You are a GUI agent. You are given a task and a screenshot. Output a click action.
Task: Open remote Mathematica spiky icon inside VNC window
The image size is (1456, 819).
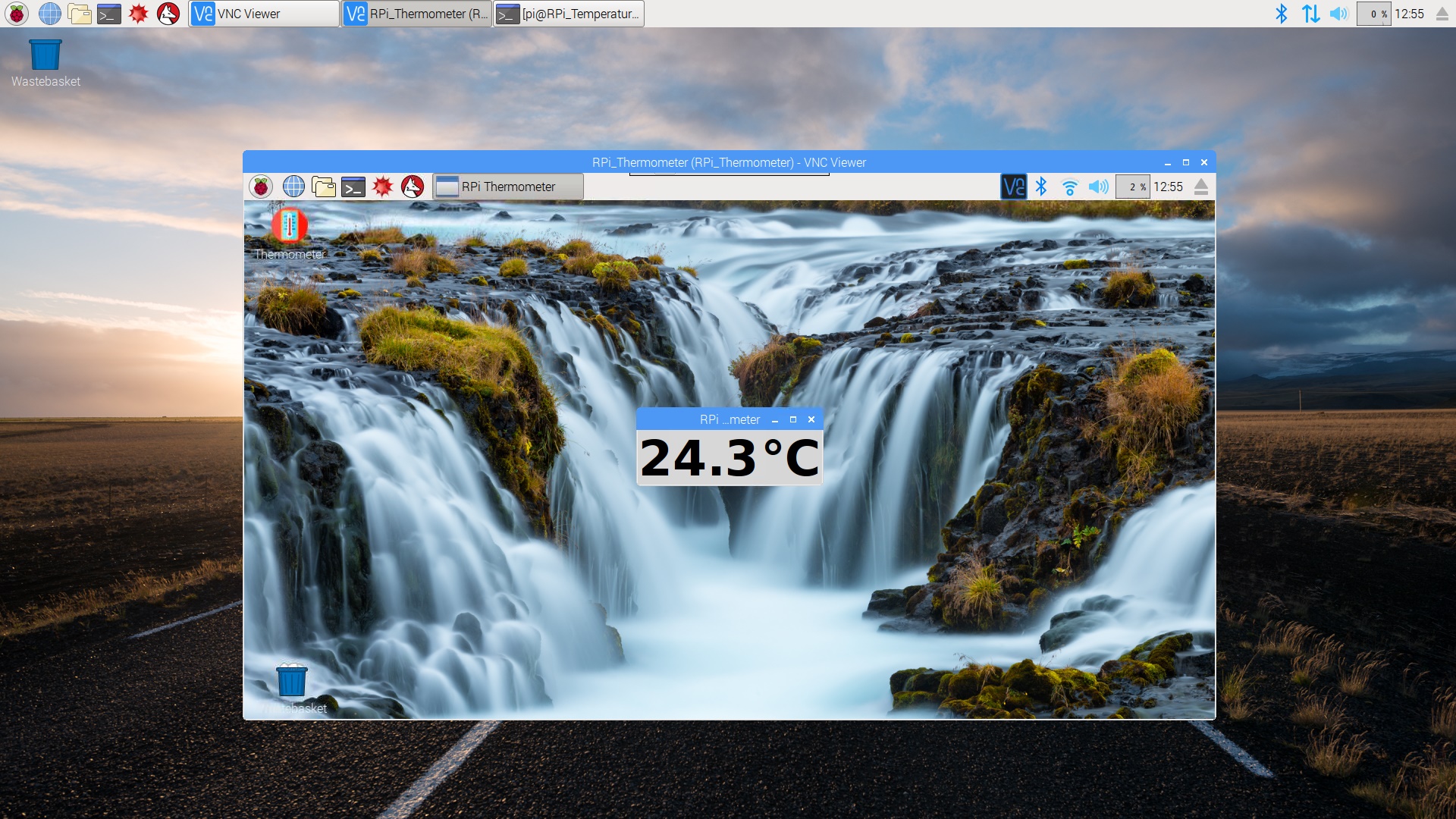point(383,187)
